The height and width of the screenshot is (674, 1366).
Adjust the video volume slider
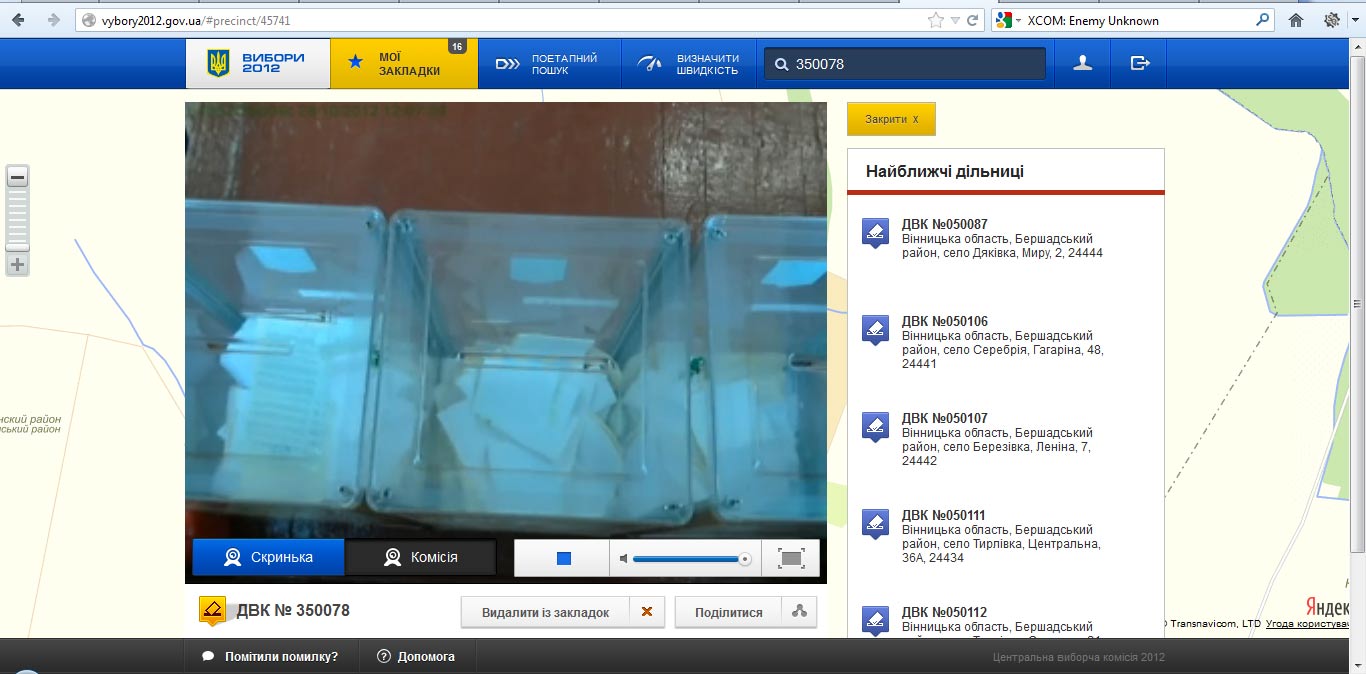690,559
